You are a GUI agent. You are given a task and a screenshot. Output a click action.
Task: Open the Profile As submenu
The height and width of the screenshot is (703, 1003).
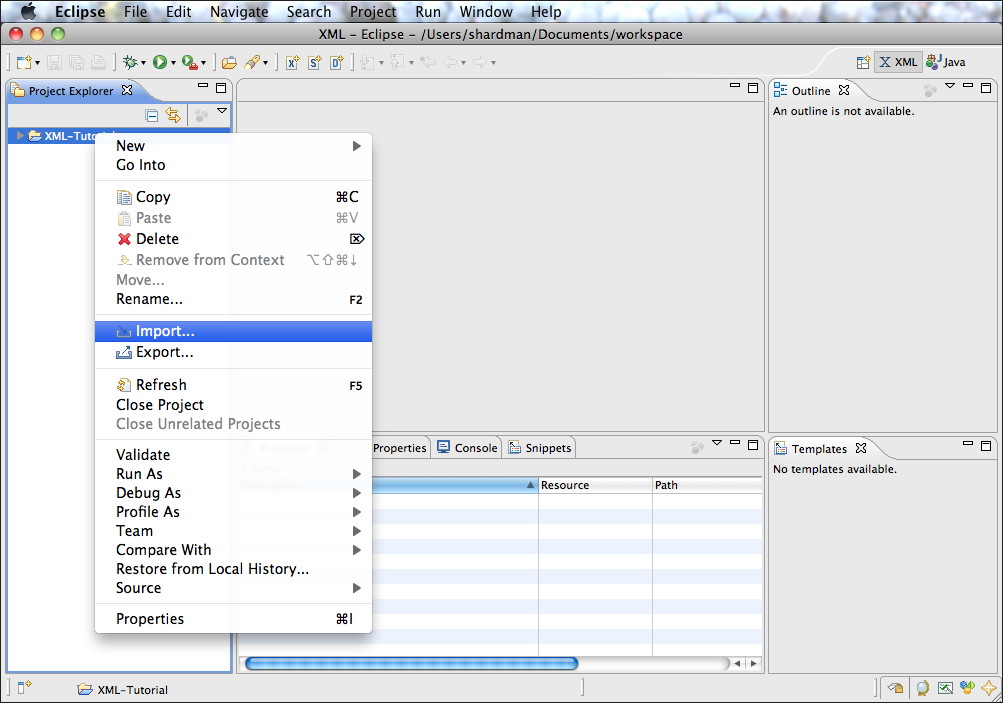coord(233,512)
